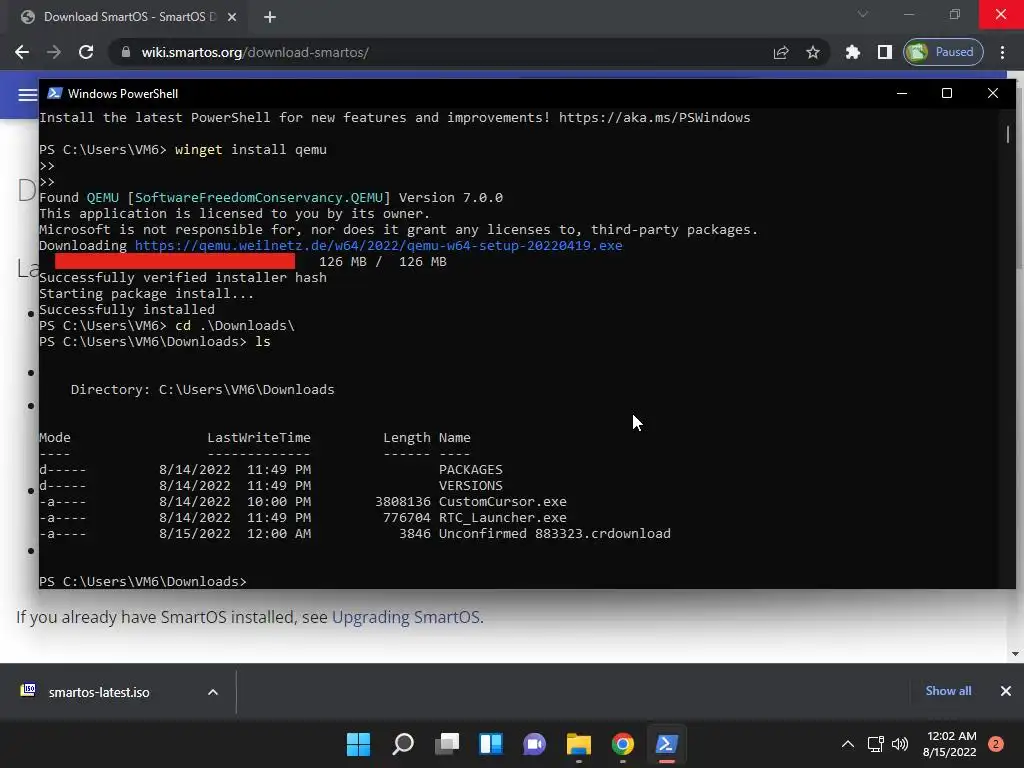The width and height of the screenshot is (1024, 768).
Task: Open a new Chrome tab
Action: point(270,17)
